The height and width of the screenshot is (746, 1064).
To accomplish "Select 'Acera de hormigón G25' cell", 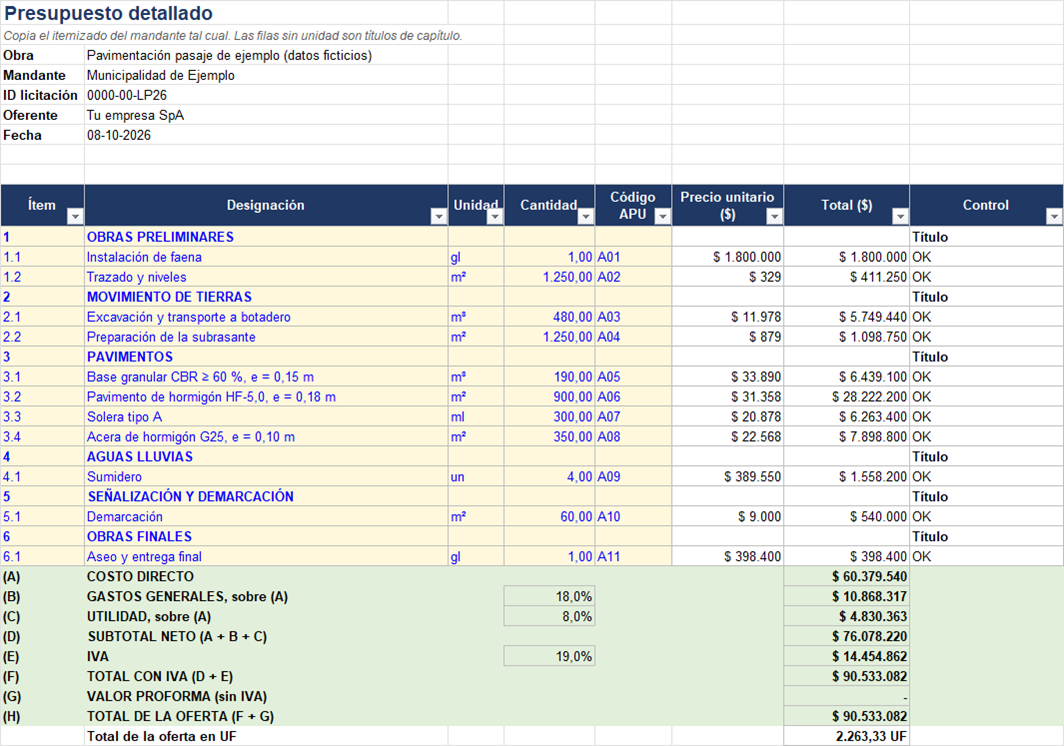I will click(266, 436).
